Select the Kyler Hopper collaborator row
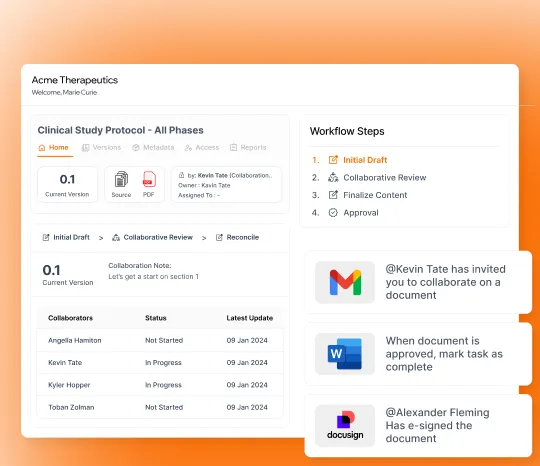 pos(160,385)
